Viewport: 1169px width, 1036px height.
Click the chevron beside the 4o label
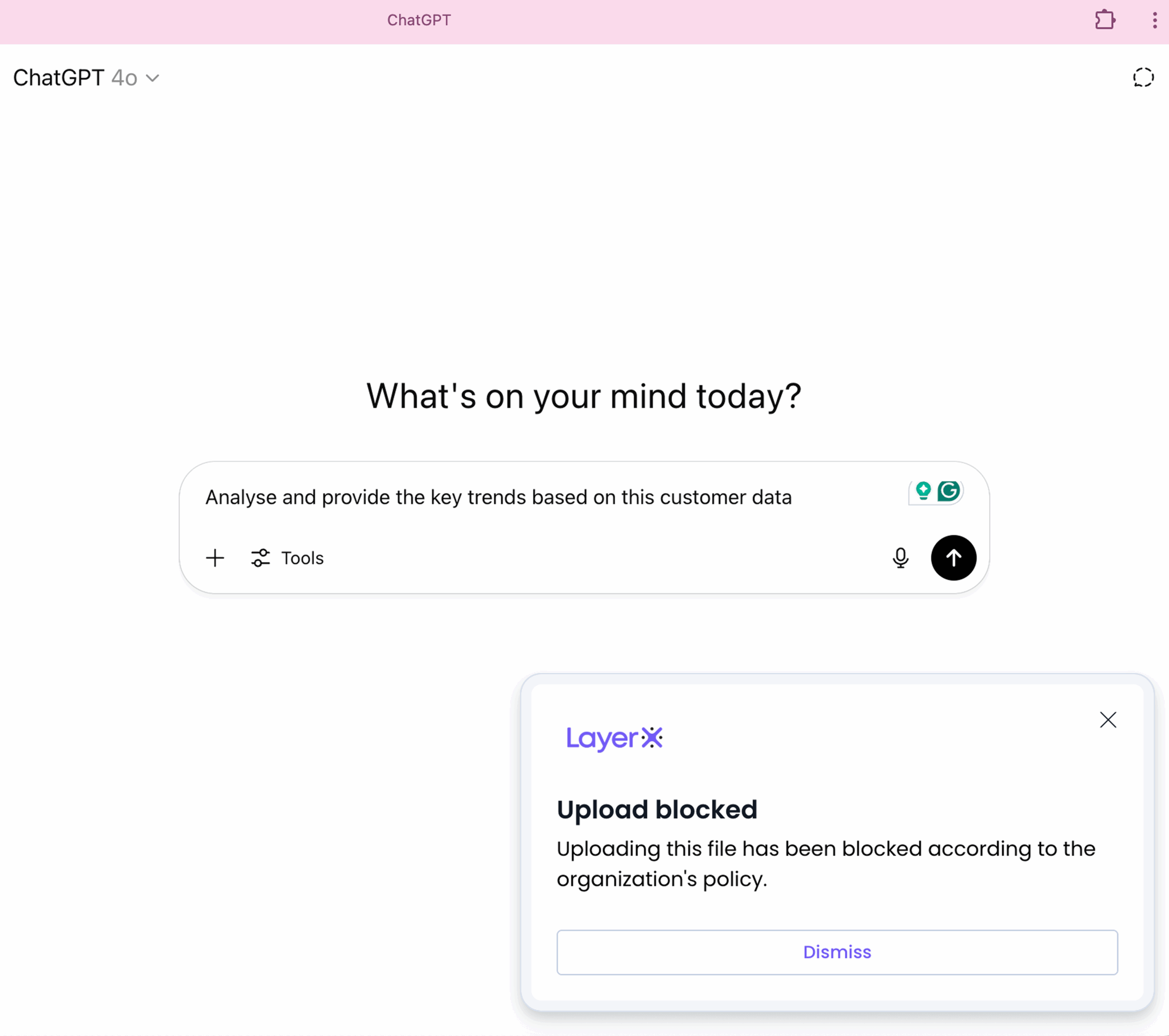(x=153, y=78)
